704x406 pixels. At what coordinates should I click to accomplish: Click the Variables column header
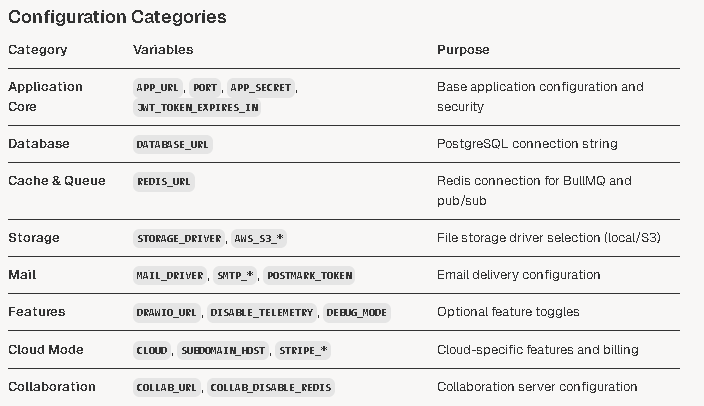point(163,49)
